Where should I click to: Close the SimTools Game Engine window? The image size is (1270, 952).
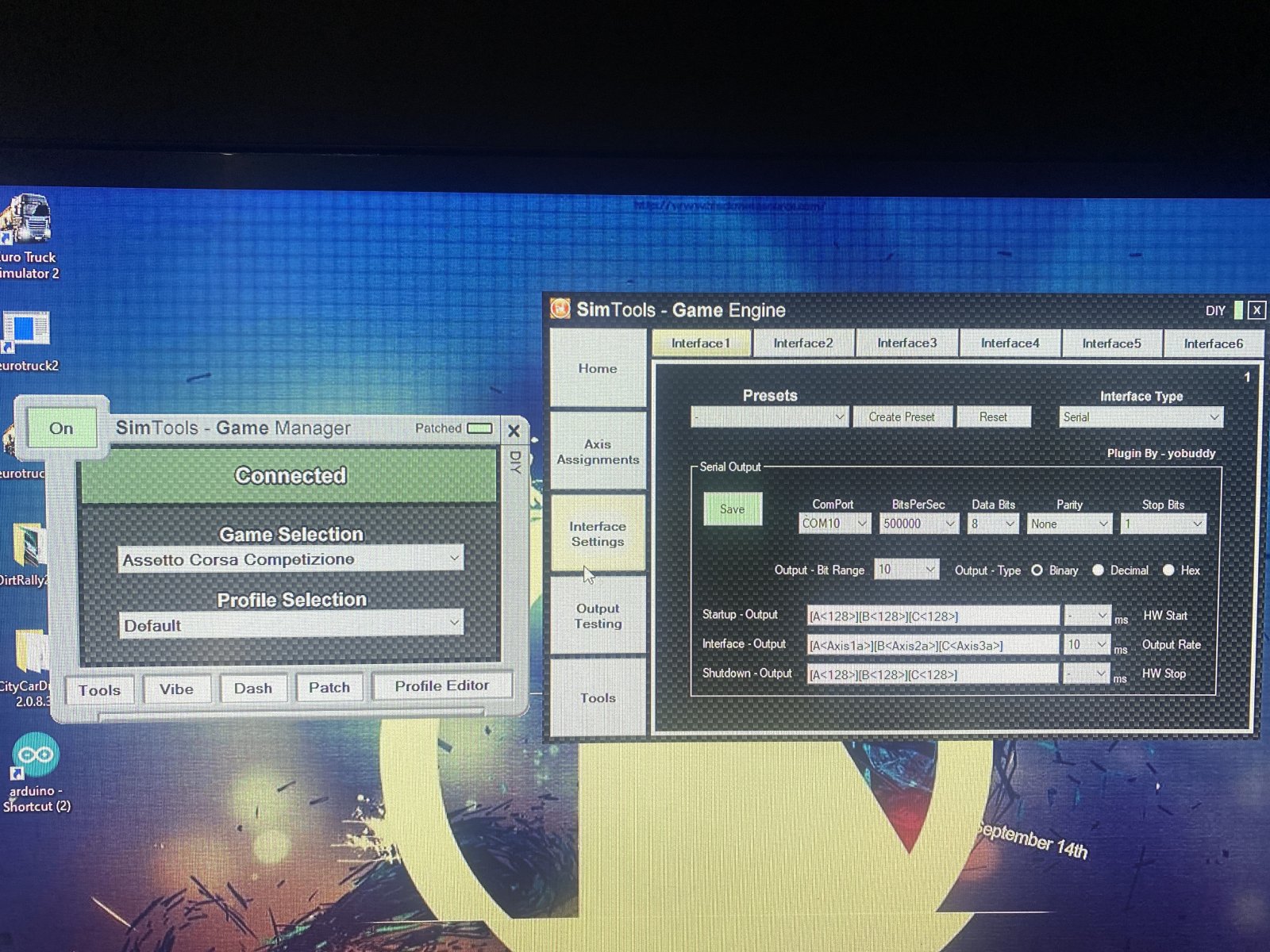(x=1257, y=310)
